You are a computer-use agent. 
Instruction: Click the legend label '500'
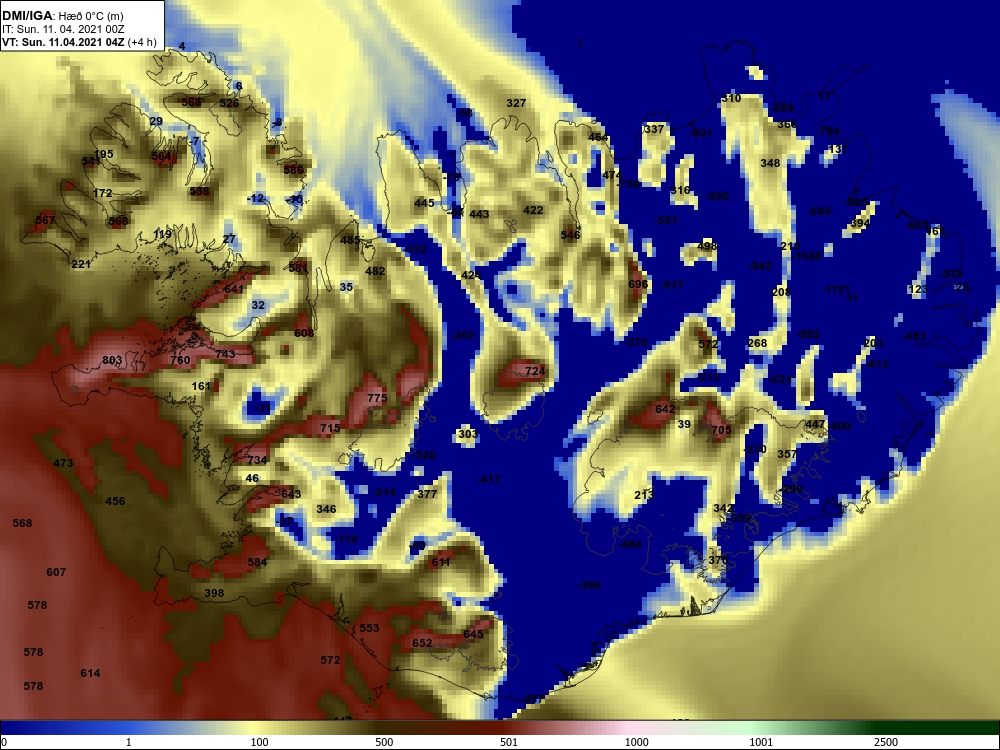384,742
